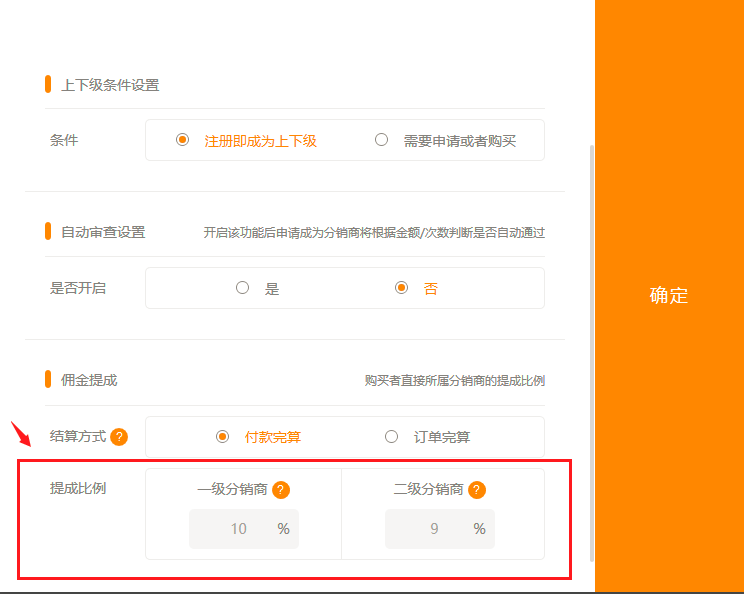Click the help icon next to 二级分销商
This screenshot has width=744, height=594.
[x=477, y=490]
